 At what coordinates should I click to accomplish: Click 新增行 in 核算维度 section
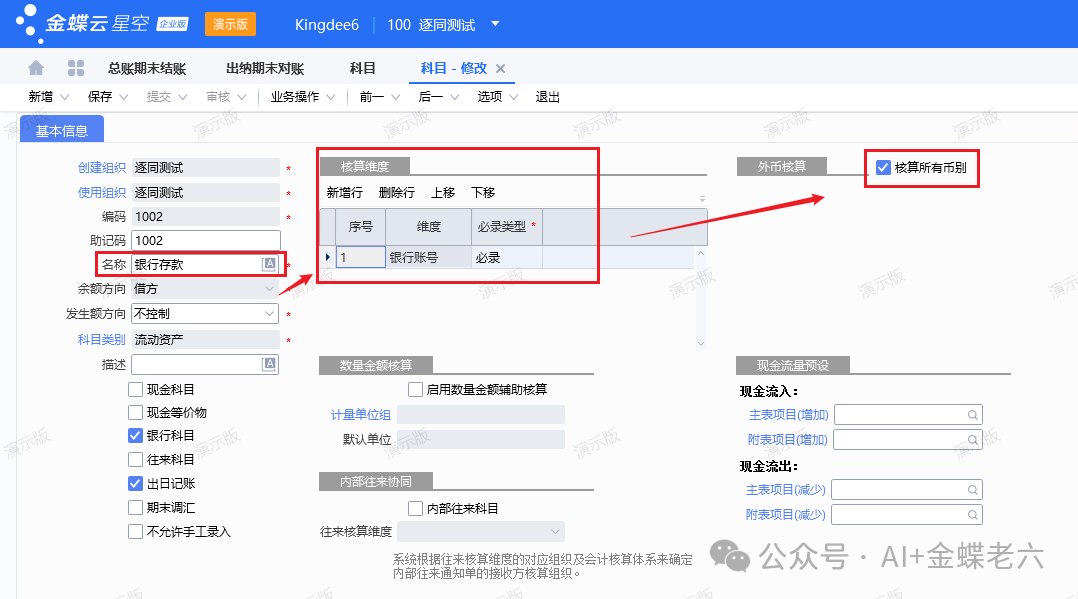[x=345, y=192]
